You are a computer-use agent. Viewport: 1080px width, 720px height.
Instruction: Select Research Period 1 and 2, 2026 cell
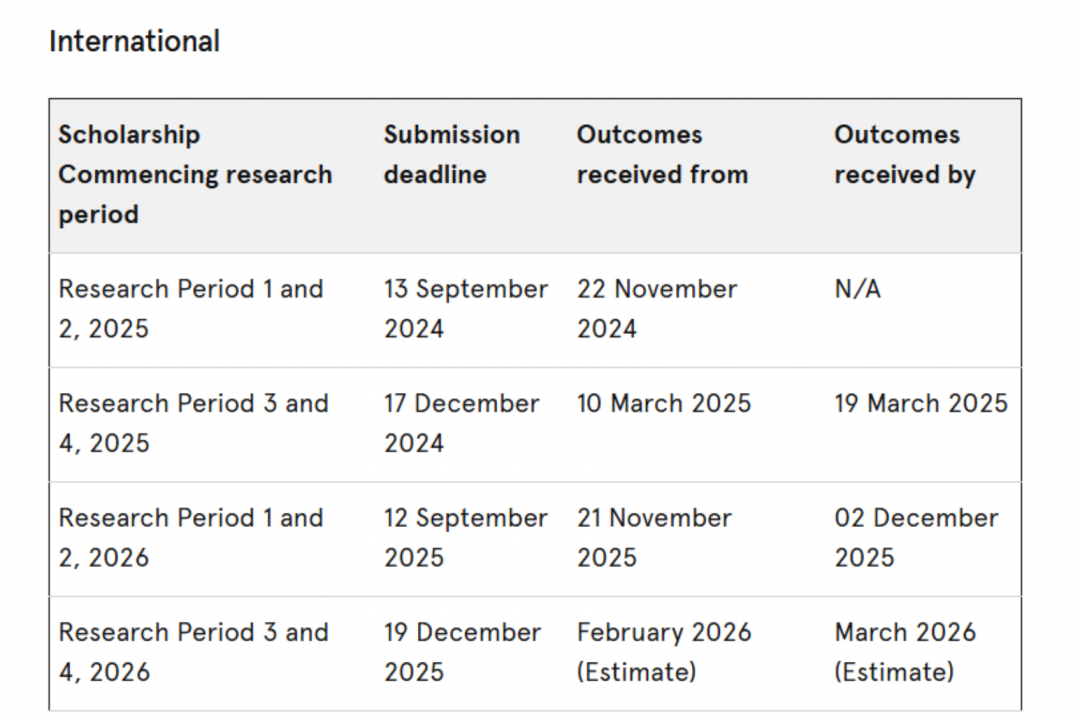point(191,537)
